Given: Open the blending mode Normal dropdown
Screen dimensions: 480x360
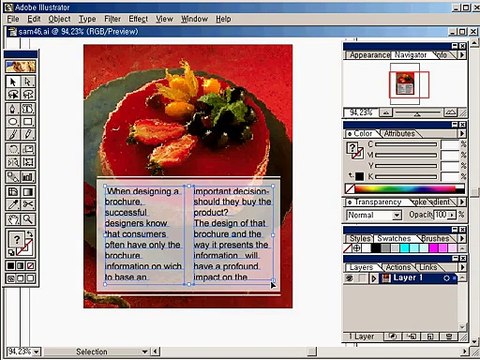Looking at the screenshot, I should [396, 215].
